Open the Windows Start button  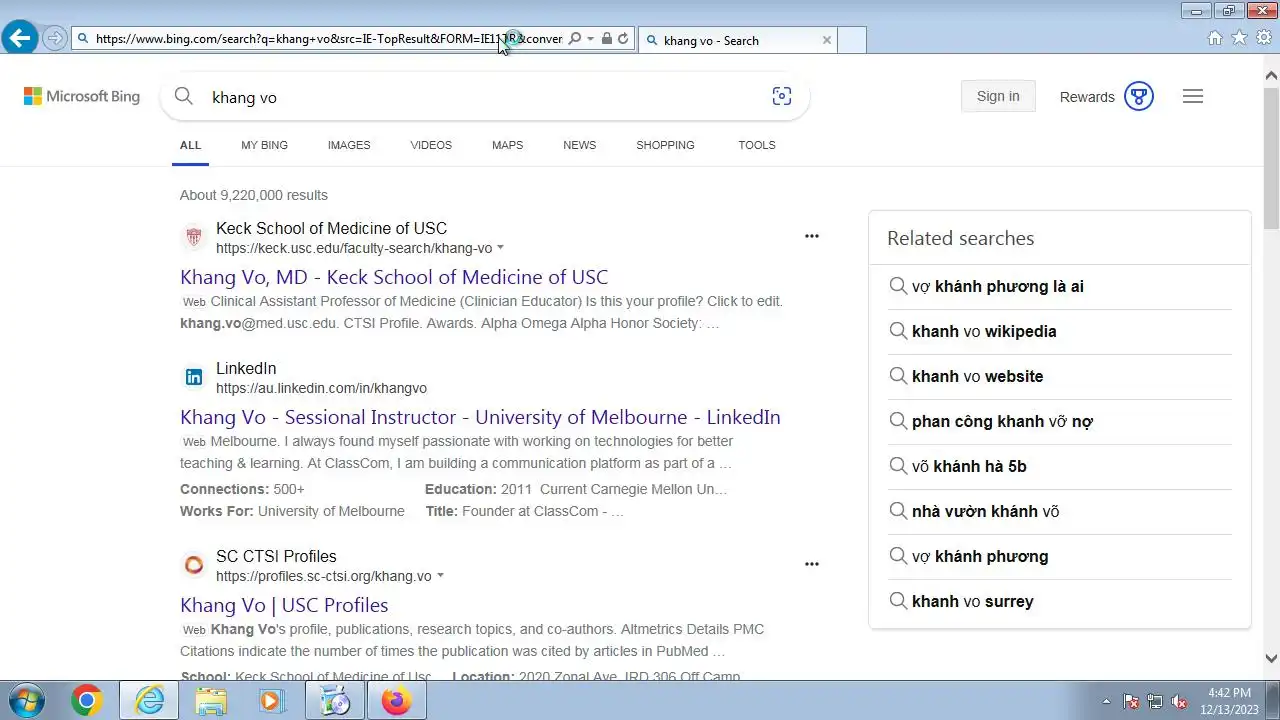26,700
